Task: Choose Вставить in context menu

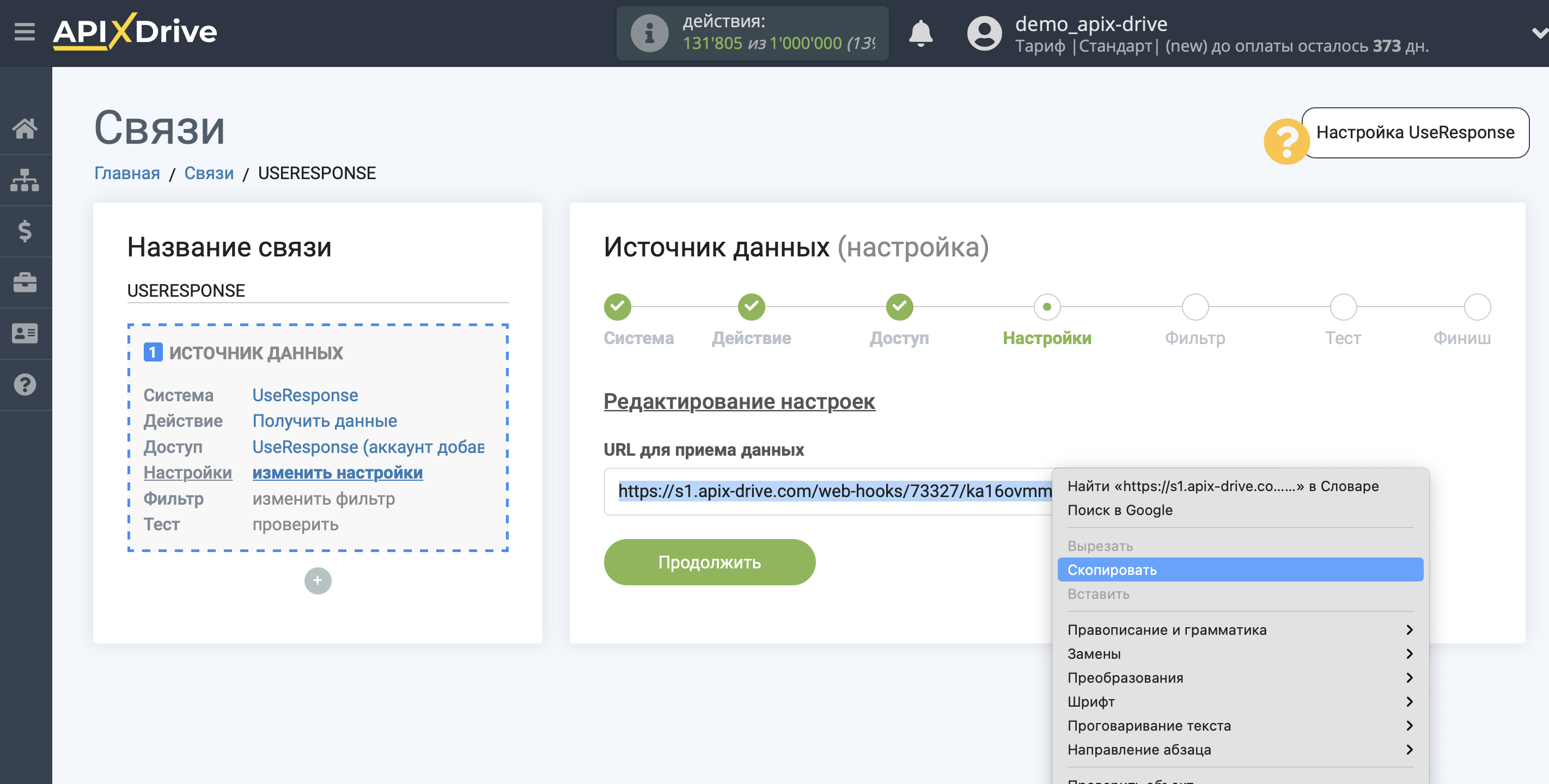Action: (1240, 594)
